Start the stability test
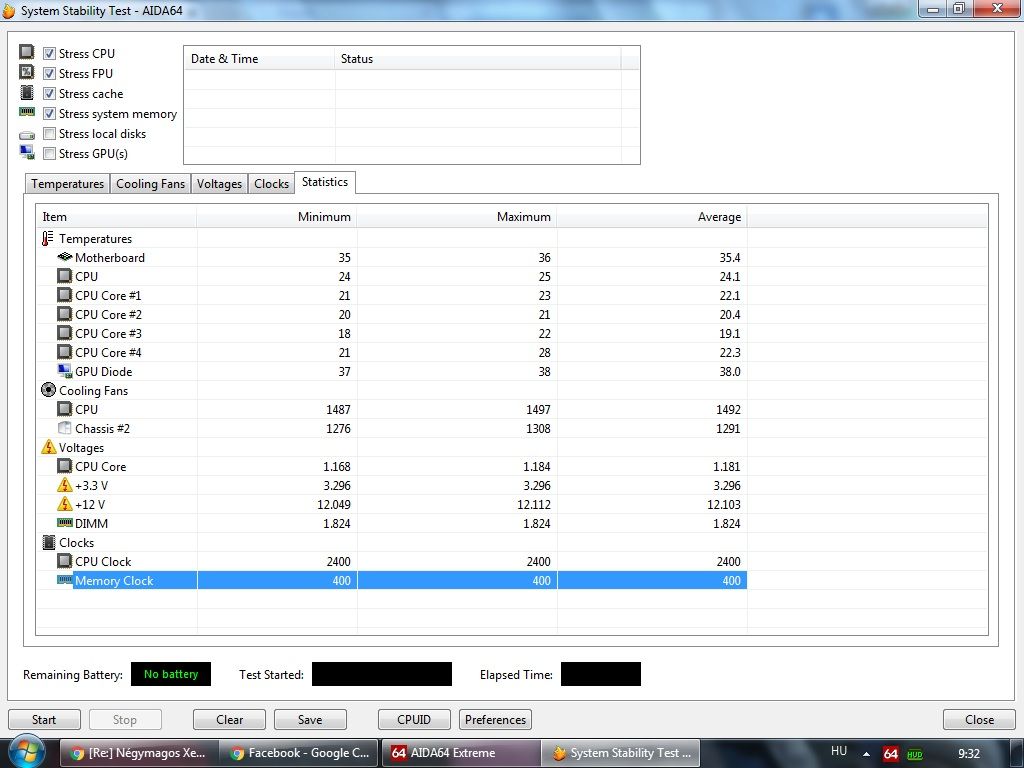The height and width of the screenshot is (768, 1024). 44,720
